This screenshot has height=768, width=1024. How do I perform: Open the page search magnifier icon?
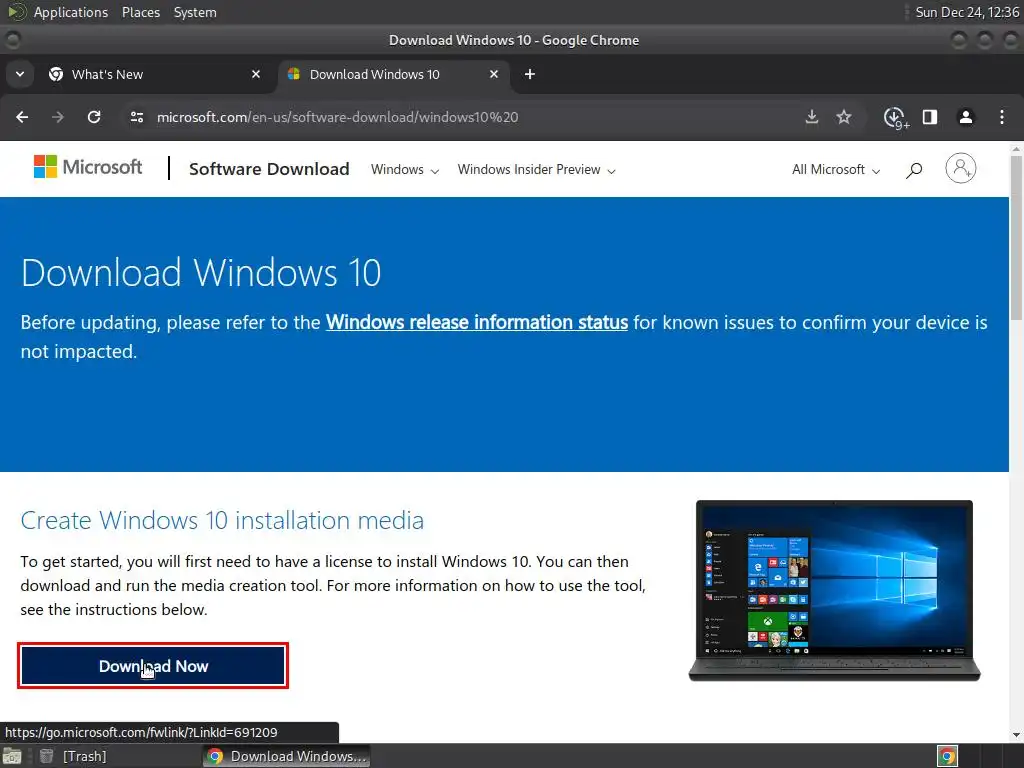[914, 170]
